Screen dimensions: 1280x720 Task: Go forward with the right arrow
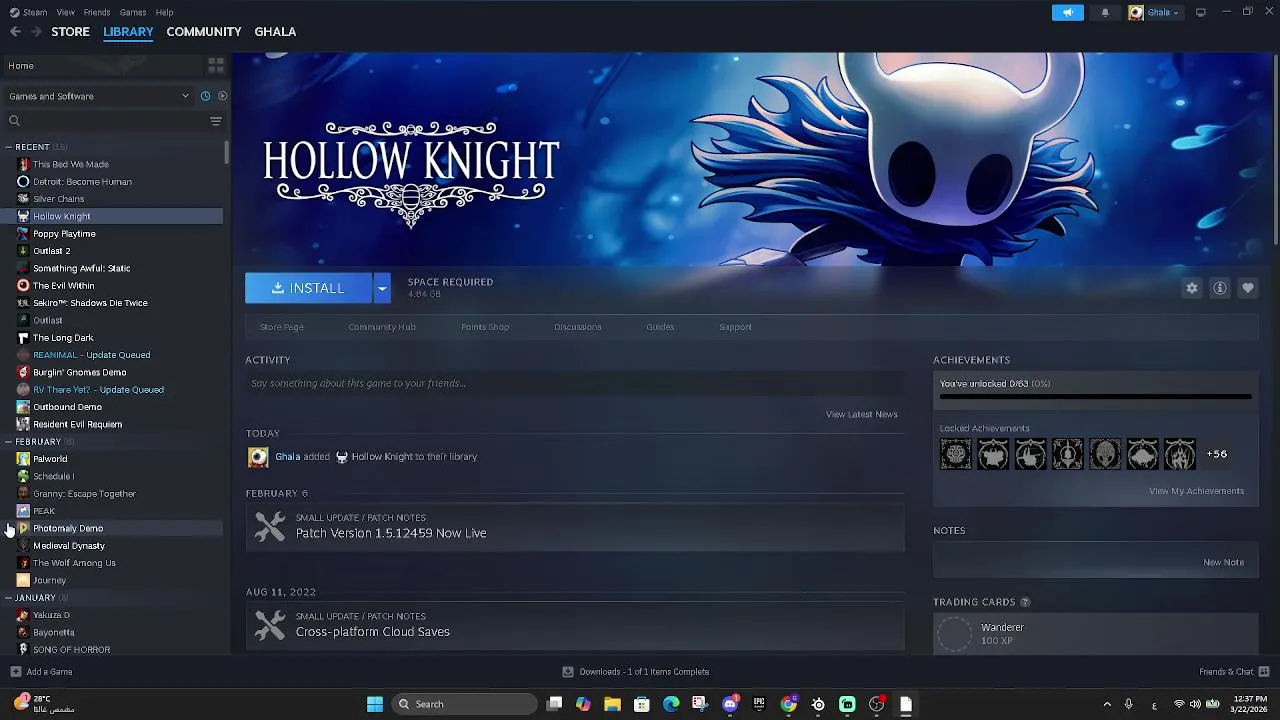coord(37,32)
